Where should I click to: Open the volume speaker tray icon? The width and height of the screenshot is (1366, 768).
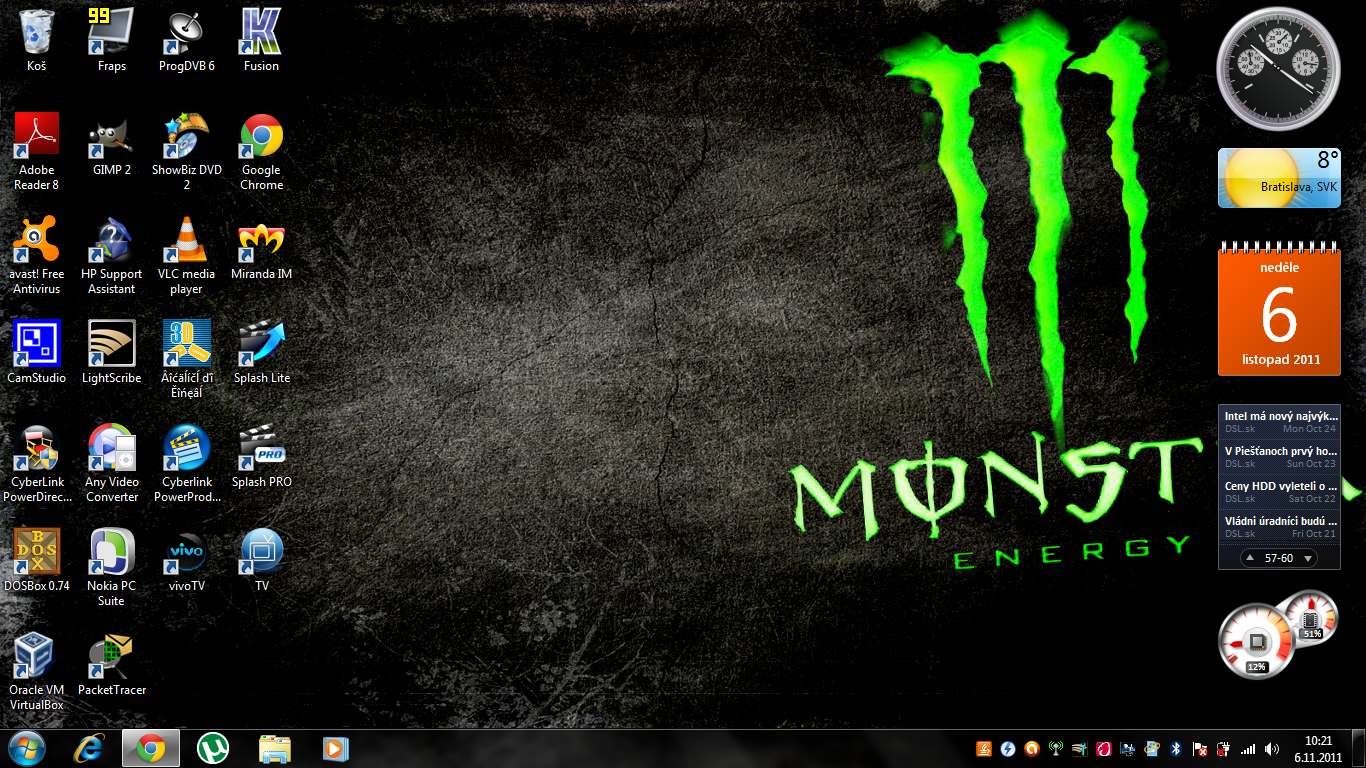pos(1272,748)
